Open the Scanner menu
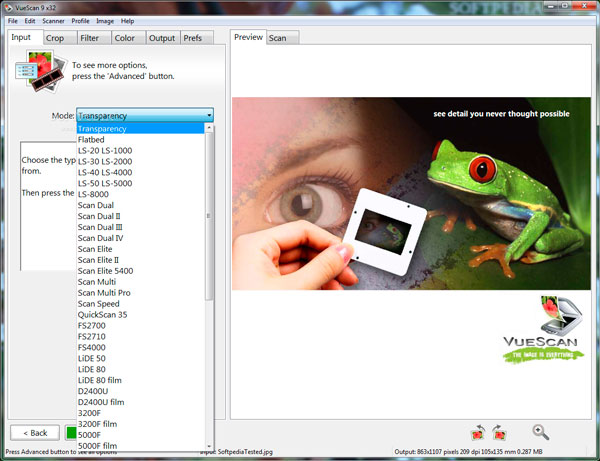This screenshot has height=461, width=600. [x=52, y=21]
